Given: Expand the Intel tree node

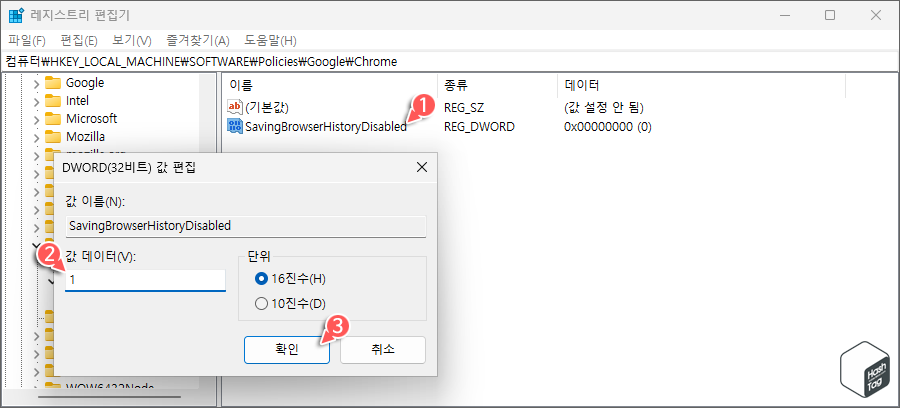Looking at the screenshot, I should click(x=37, y=102).
